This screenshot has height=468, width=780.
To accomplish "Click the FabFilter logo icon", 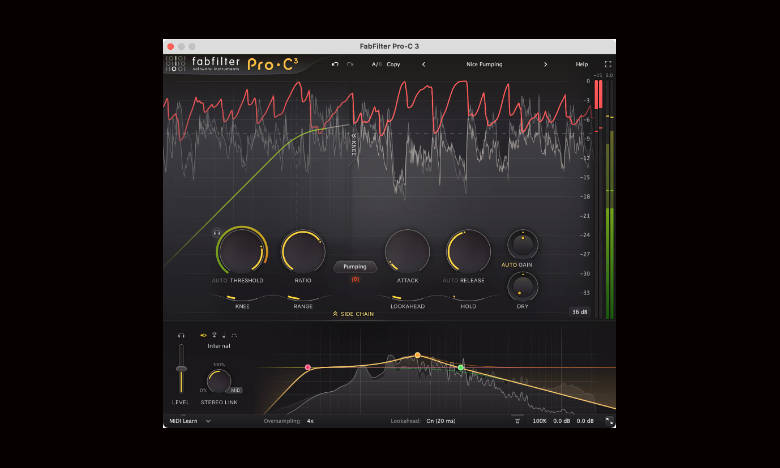I will click(175, 64).
